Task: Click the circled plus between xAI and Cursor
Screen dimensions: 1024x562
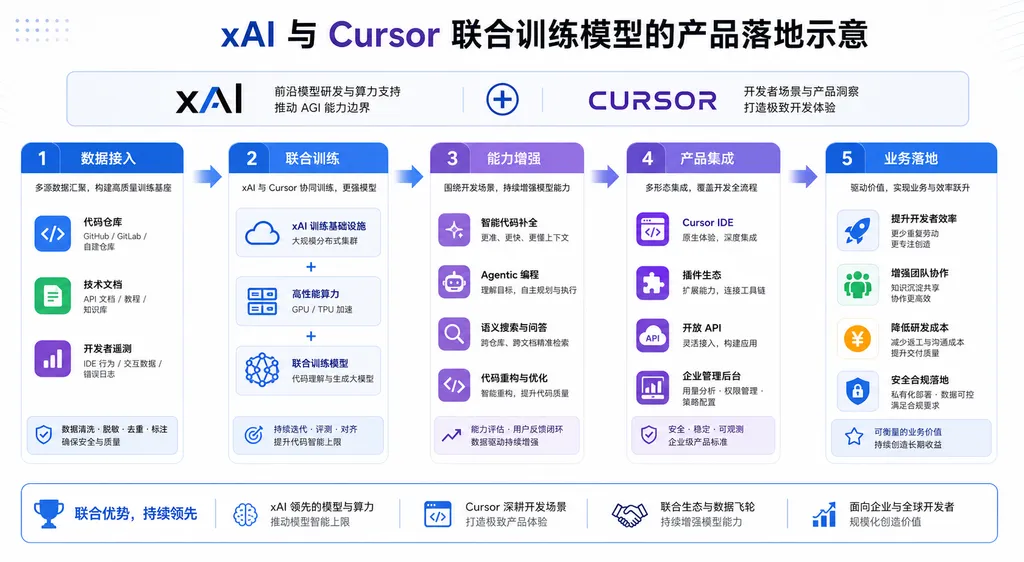Action: click(502, 99)
